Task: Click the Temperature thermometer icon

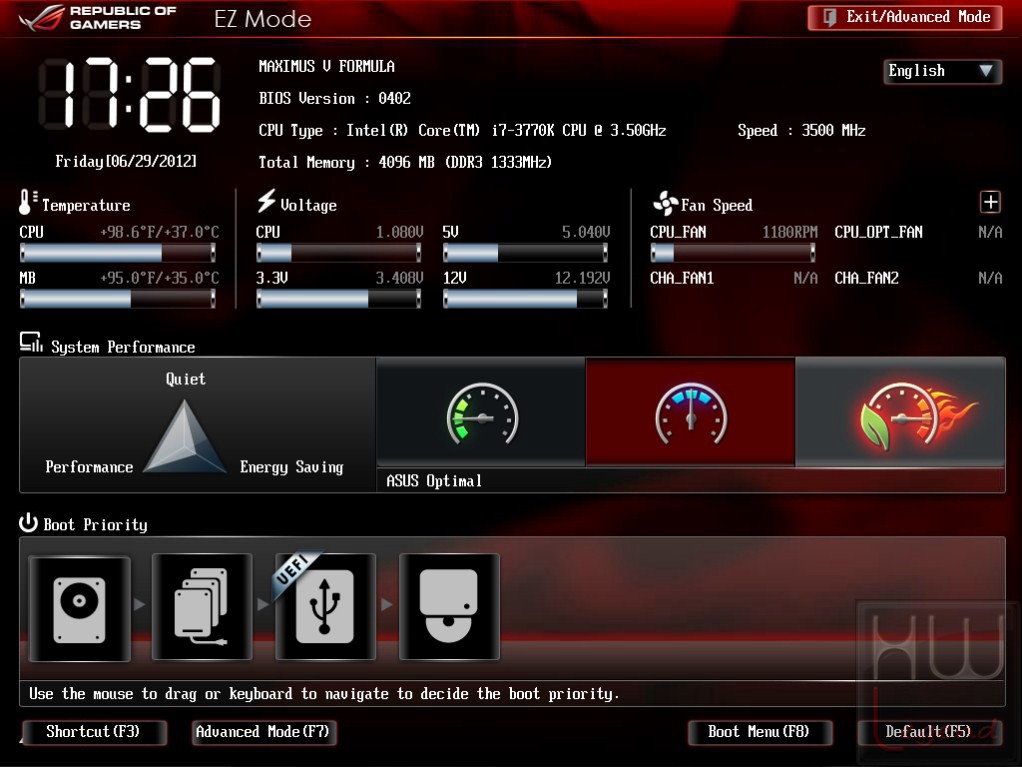Action: [27, 203]
